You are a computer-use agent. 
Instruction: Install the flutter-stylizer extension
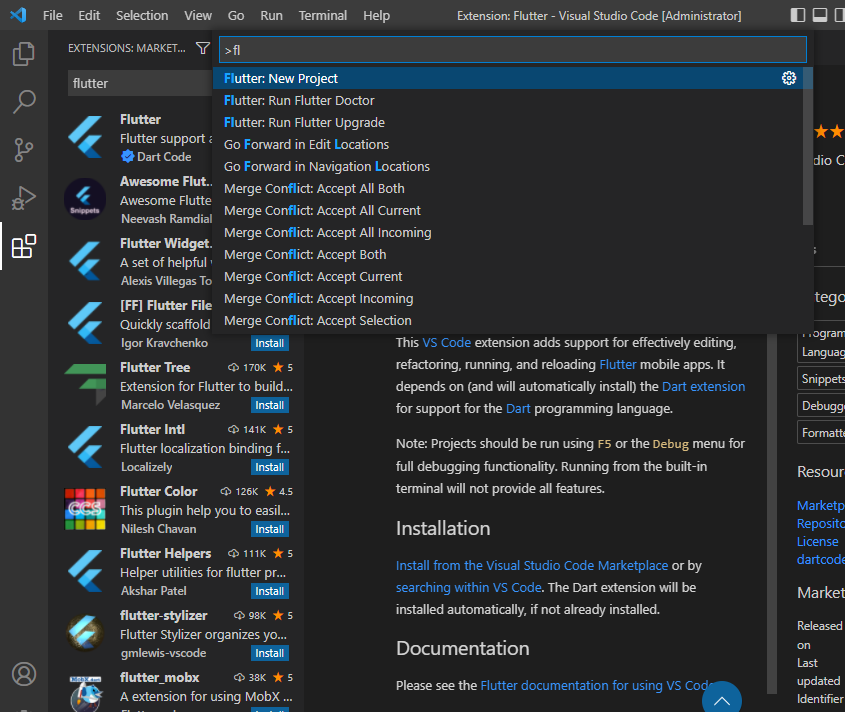(x=269, y=653)
